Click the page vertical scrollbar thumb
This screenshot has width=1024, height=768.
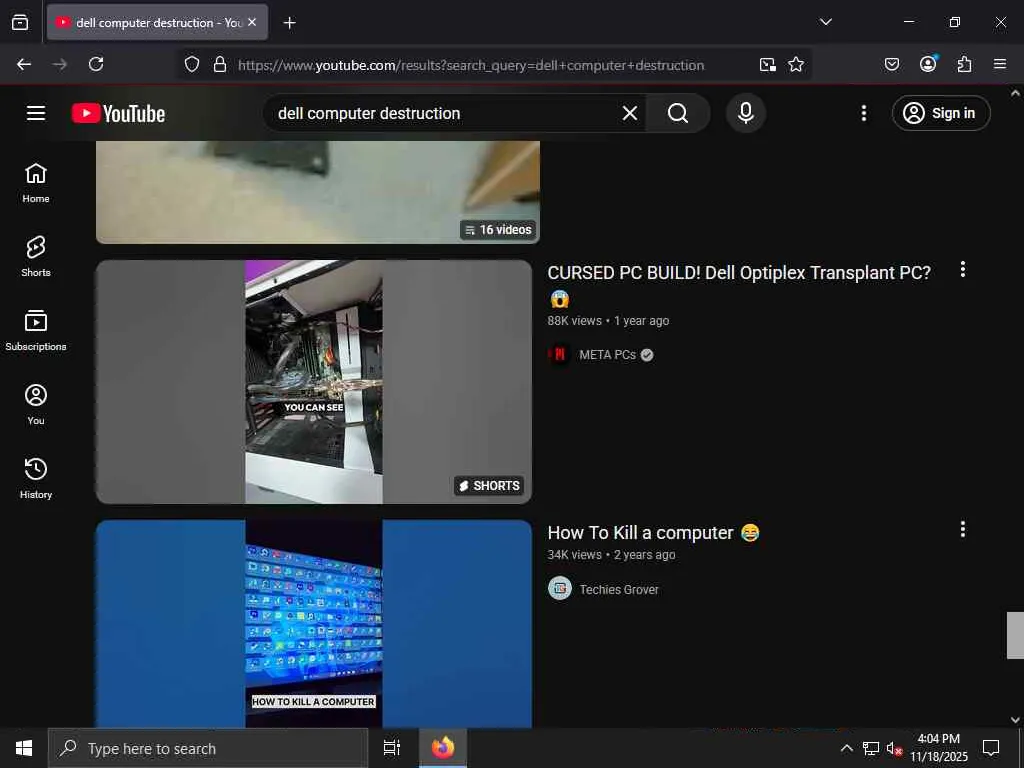(1015, 635)
